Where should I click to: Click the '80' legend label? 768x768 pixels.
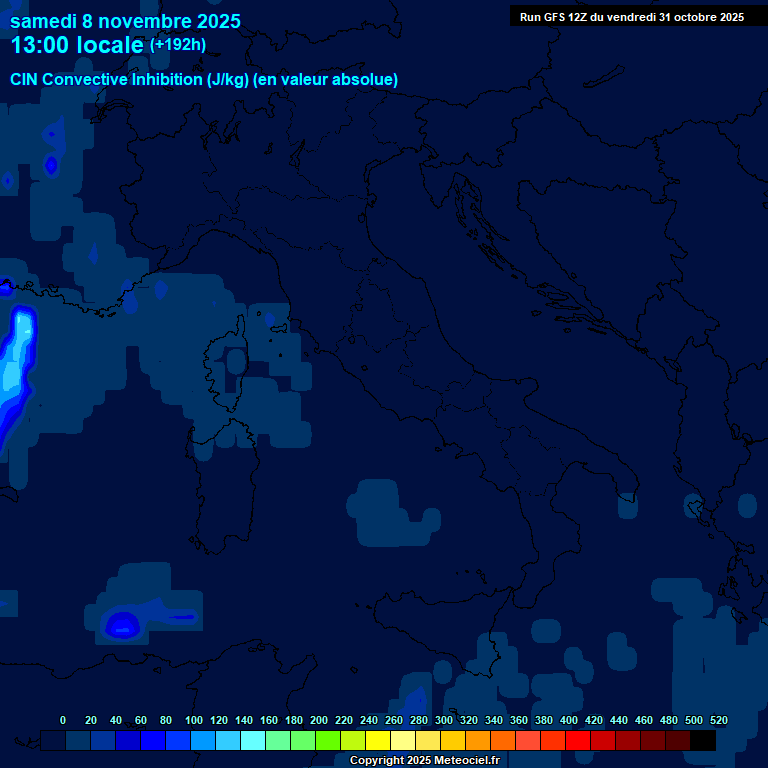pos(166,720)
